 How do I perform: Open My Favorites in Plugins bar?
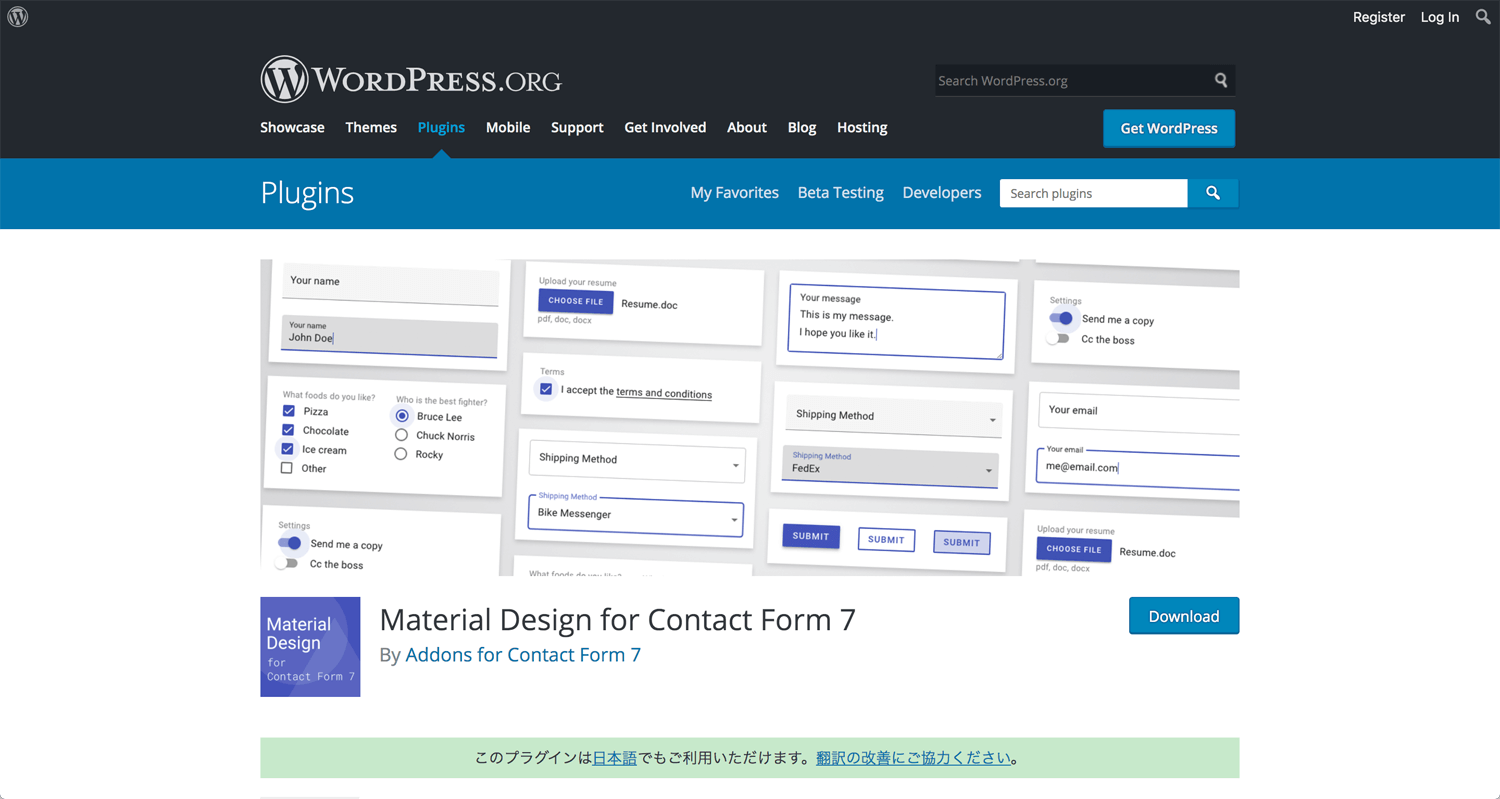click(734, 193)
